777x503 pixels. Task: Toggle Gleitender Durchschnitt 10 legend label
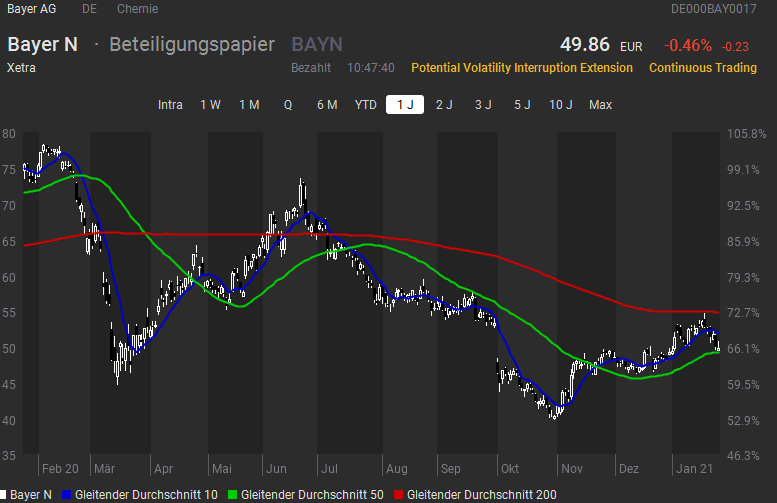[x=146, y=495]
